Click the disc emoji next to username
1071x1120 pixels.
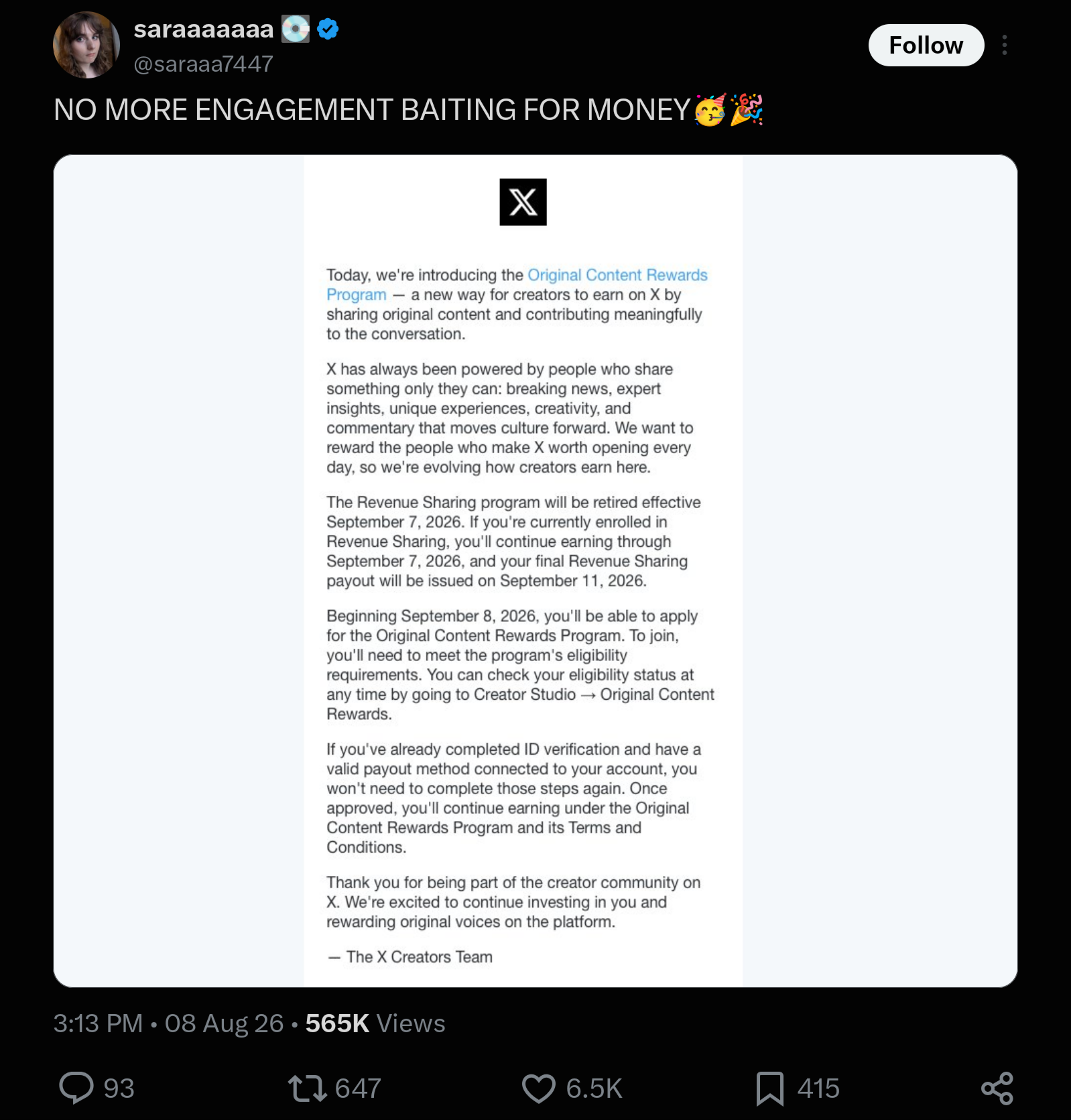tap(295, 29)
